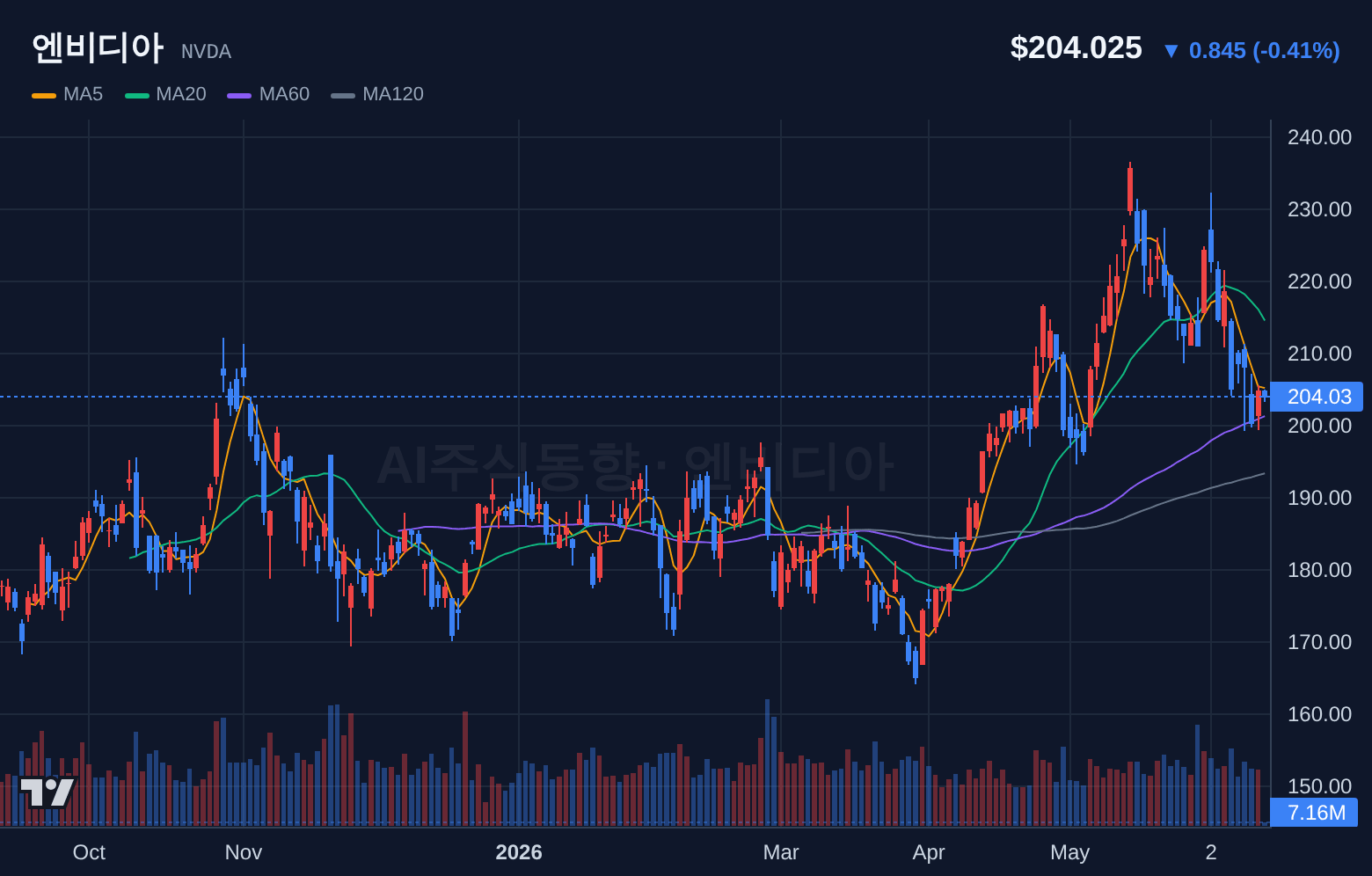Click the 204.03 current price label on axis
Image resolution: width=1372 pixels, height=876 pixels.
[1317, 397]
